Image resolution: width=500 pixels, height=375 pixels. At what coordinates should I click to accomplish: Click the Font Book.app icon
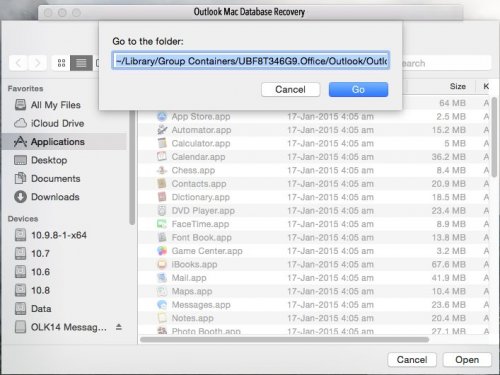click(x=162, y=237)
